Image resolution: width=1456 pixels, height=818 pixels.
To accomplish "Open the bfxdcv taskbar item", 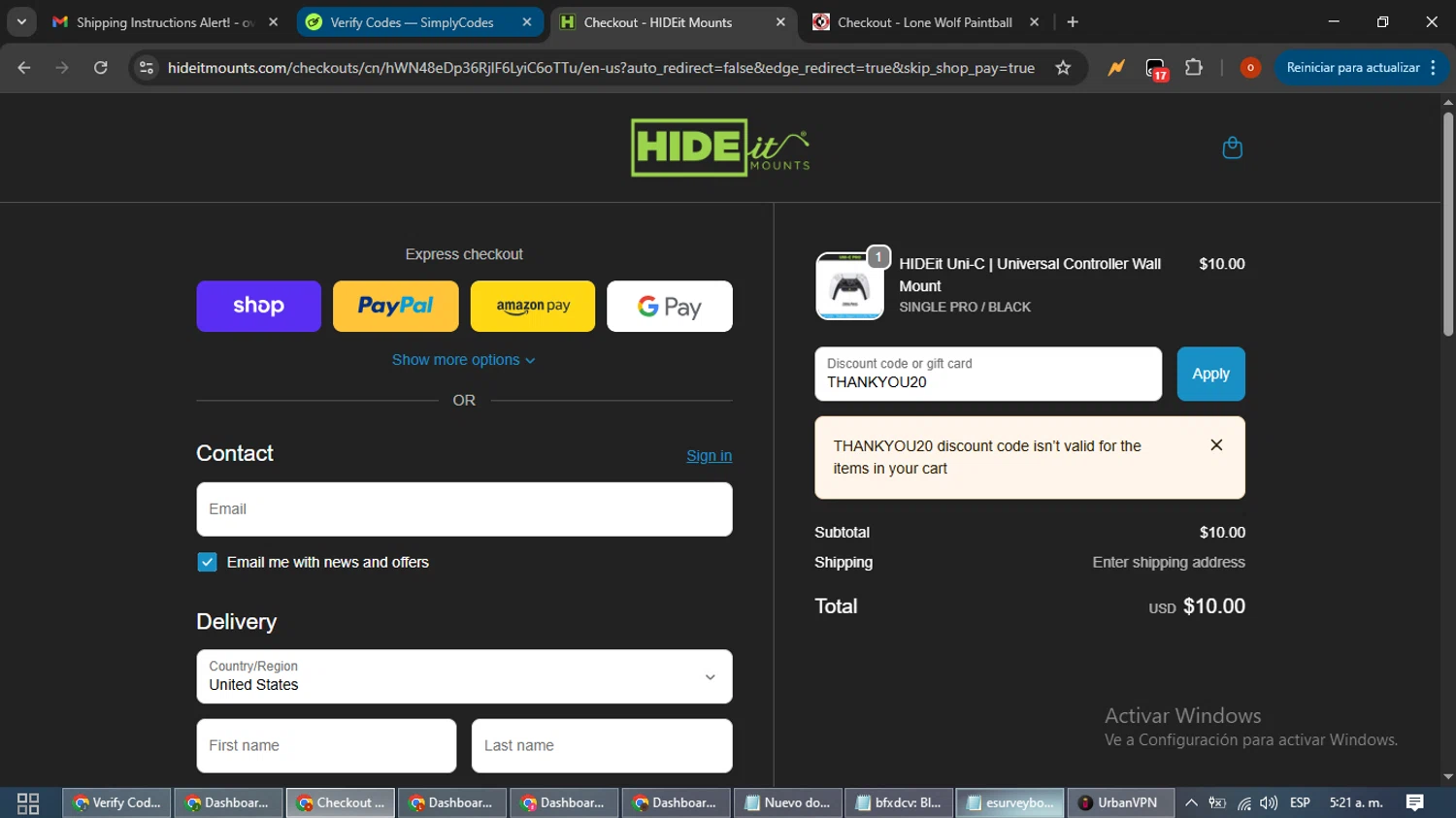I will [899, 803].
